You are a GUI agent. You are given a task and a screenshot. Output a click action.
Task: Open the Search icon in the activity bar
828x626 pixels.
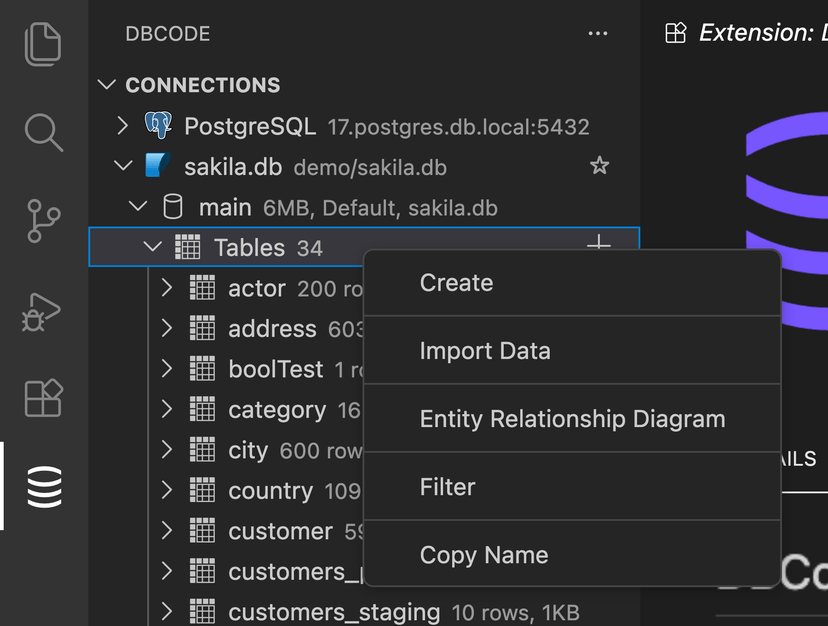tap(42, 131)
